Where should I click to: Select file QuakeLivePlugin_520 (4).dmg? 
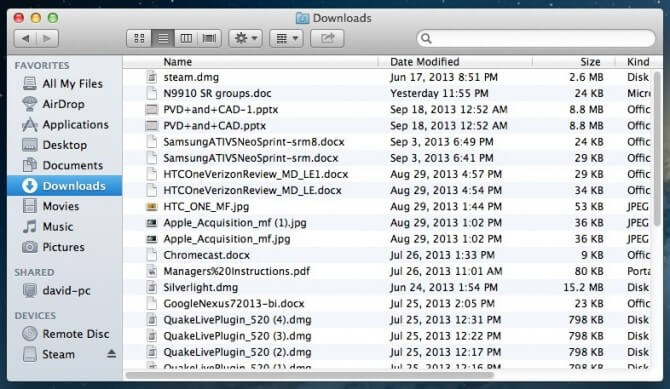(x=389, y=320)
